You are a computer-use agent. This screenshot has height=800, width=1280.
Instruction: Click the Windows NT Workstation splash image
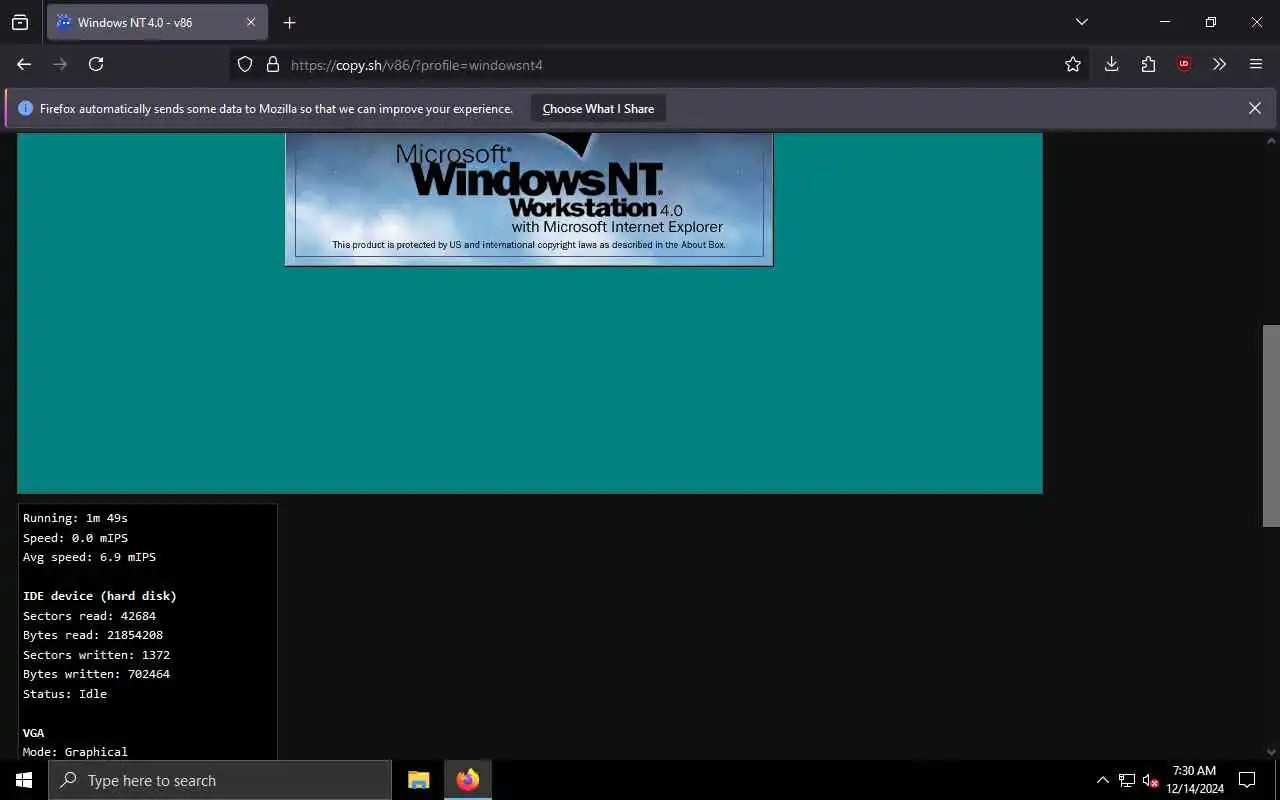[529, 199]
